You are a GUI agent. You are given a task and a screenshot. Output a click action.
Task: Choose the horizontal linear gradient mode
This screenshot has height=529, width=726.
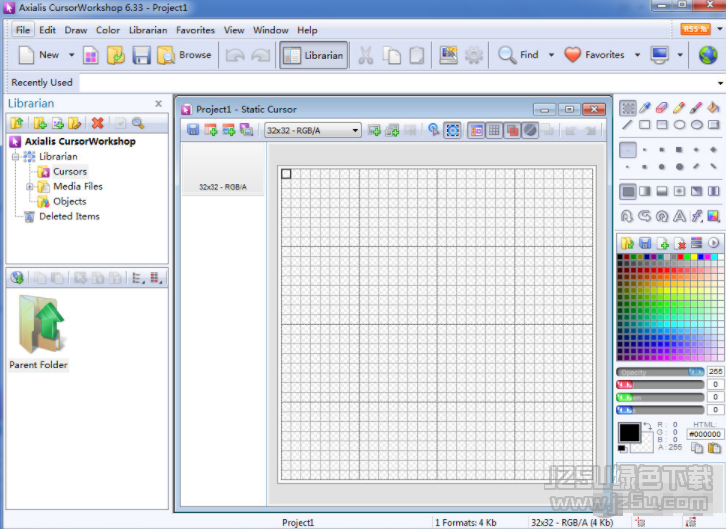click(645, 191)
